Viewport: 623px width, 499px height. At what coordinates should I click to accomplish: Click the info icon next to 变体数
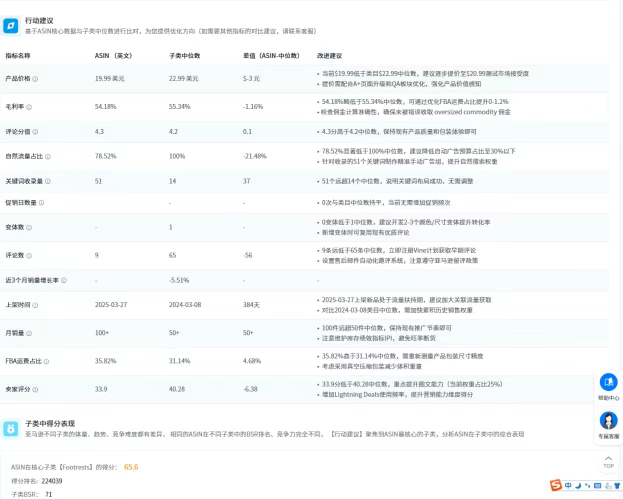coord(29,227)
